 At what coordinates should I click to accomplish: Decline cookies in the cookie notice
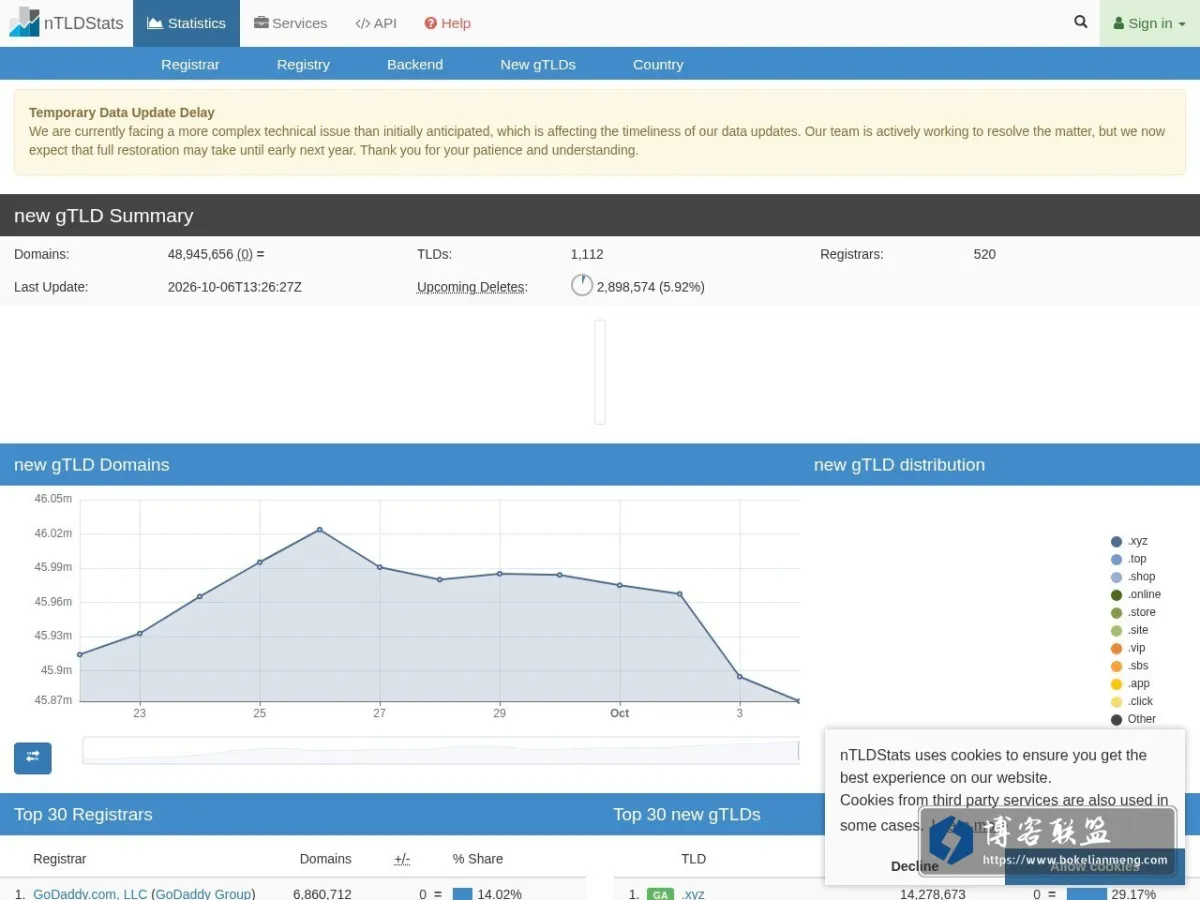pyautogui.click(x=915, y=866)
